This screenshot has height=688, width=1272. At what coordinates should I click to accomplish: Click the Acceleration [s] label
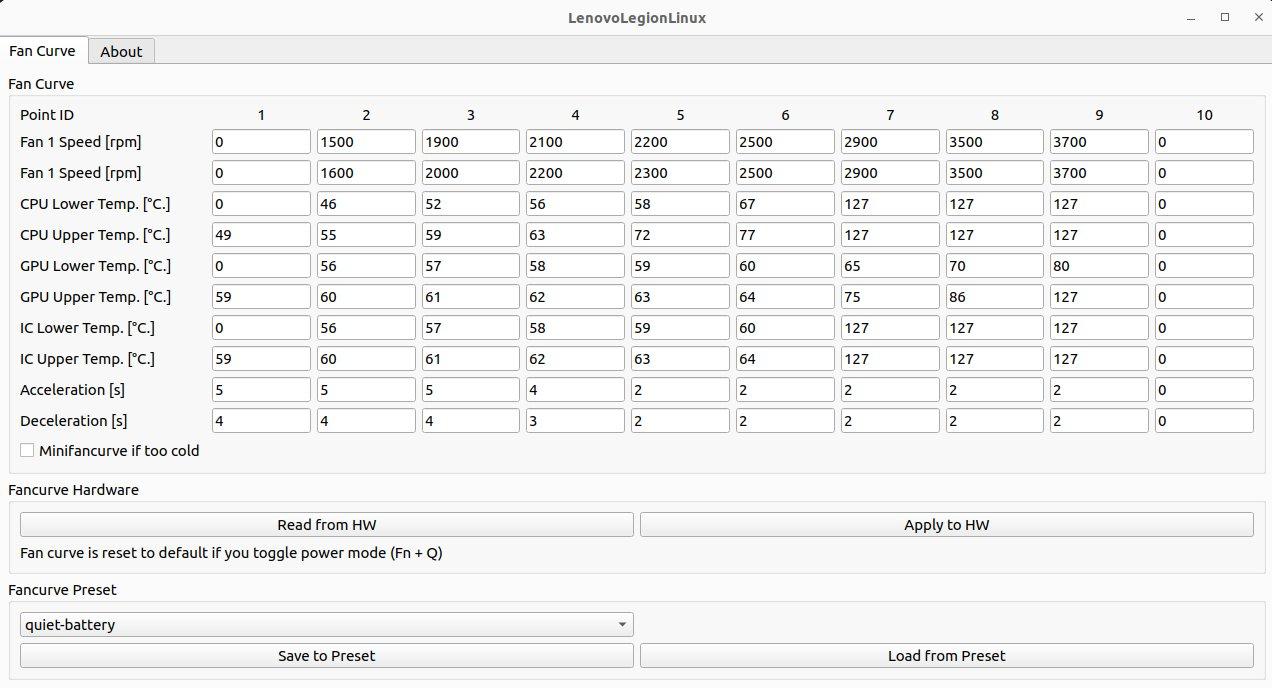click(72, 390)
